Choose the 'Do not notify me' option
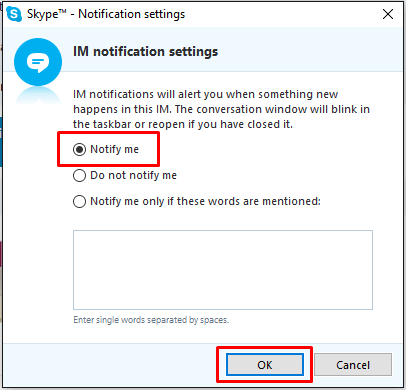 tap(79, 175)
